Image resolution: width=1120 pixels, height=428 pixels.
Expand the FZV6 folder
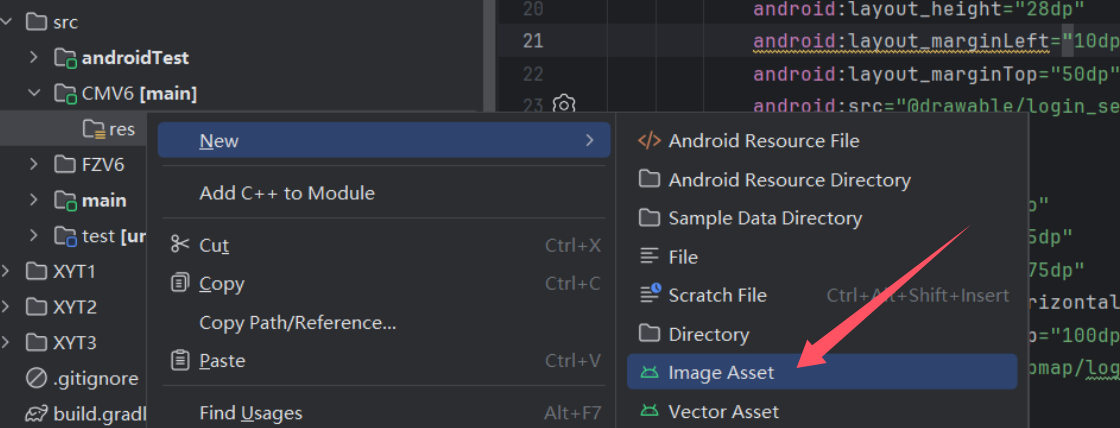(x=35, y=164)
